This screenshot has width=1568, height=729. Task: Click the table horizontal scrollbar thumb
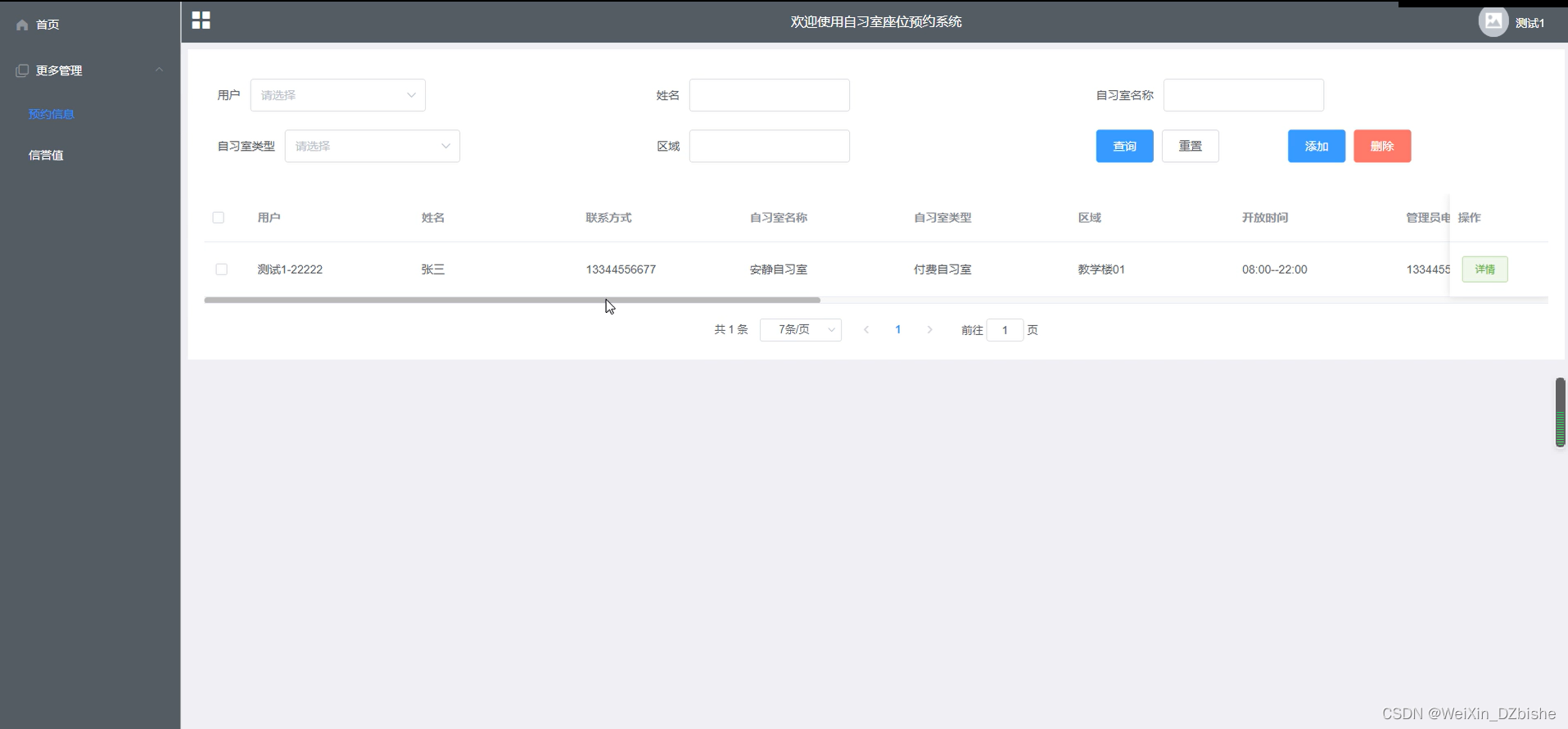click(x=513, y=301)
